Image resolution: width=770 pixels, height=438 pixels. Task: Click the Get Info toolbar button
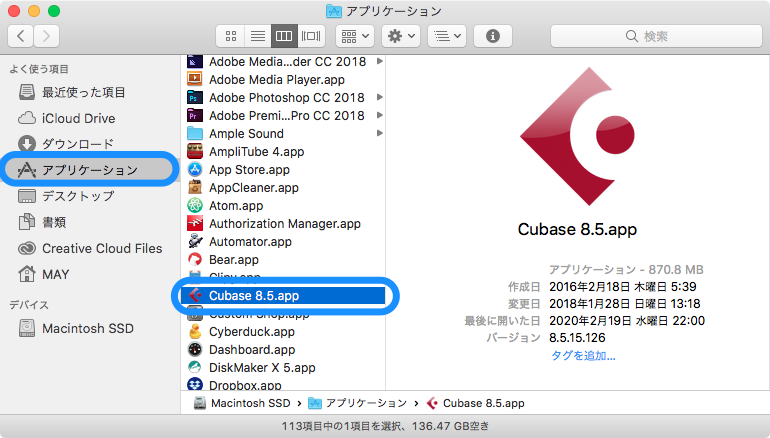493,36
